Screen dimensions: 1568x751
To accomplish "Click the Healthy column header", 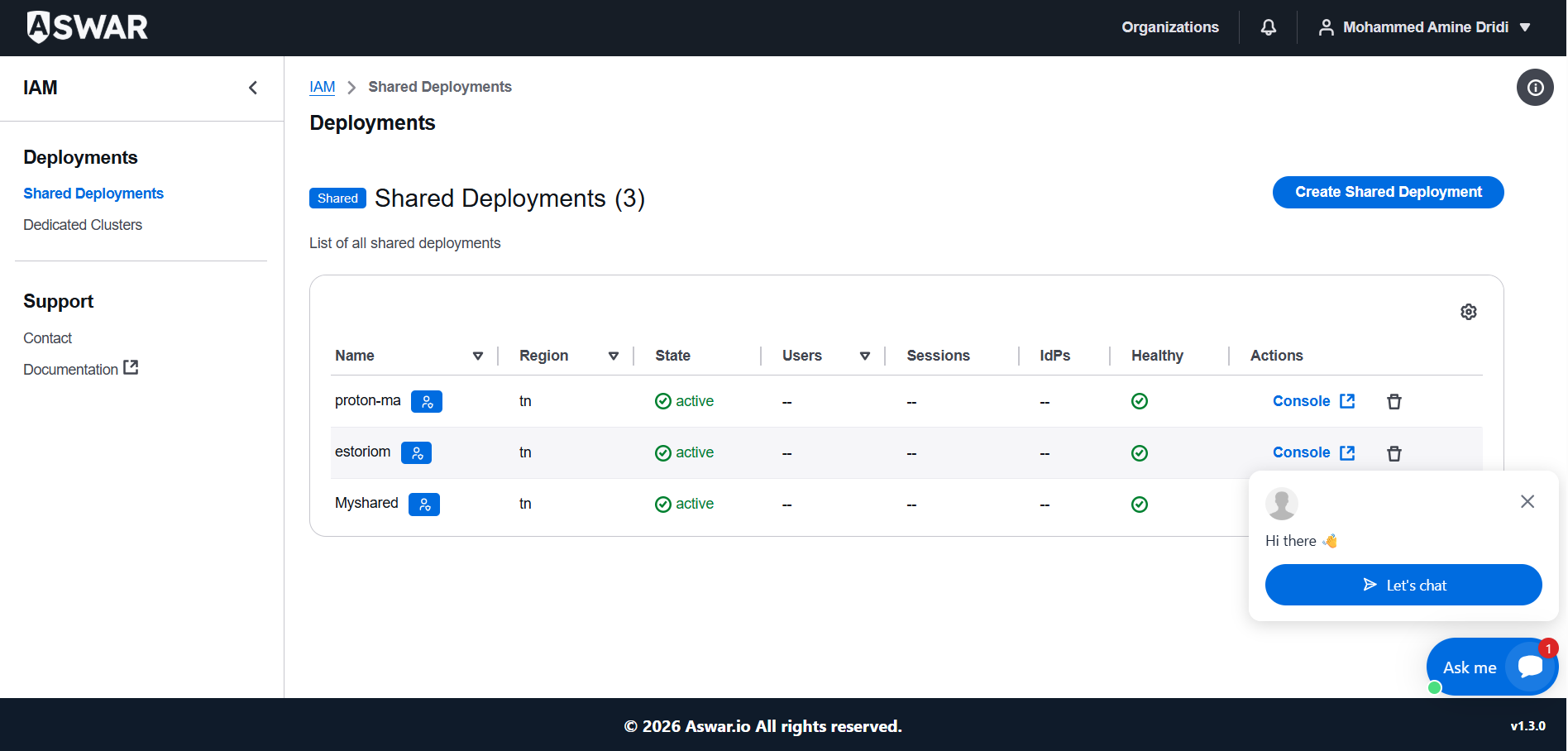I will [x=1157, y=356].
